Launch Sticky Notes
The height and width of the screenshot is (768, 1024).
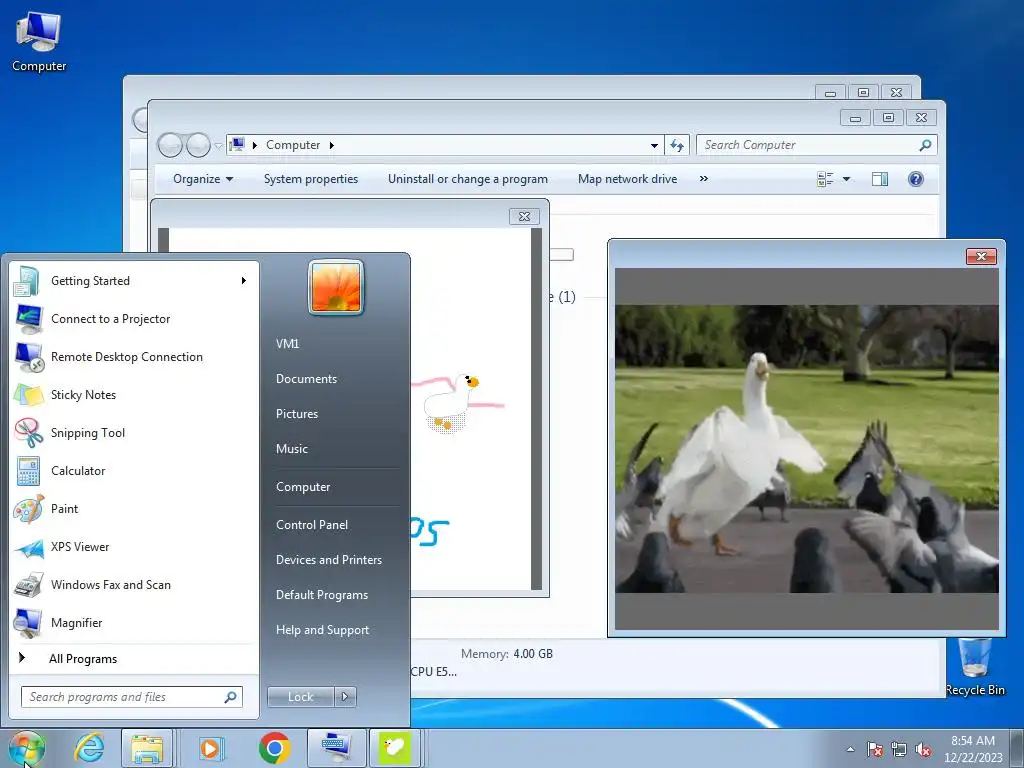click(x=134, y=394)
